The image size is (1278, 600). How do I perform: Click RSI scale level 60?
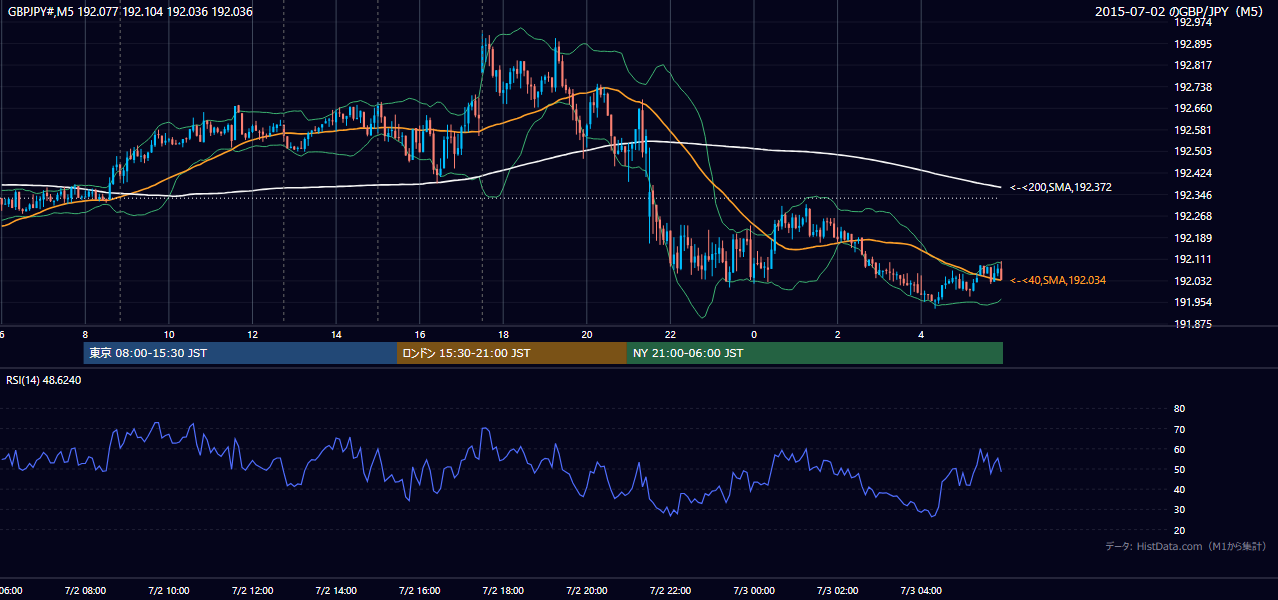tap(1179, 449)
